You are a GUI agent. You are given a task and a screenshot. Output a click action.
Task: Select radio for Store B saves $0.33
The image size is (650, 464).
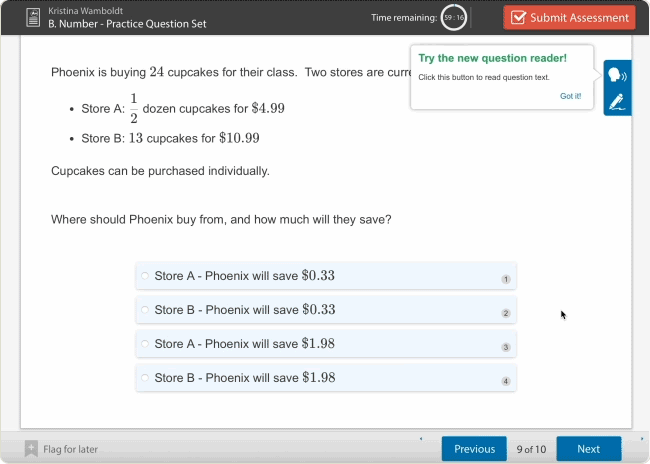point(145,310)
